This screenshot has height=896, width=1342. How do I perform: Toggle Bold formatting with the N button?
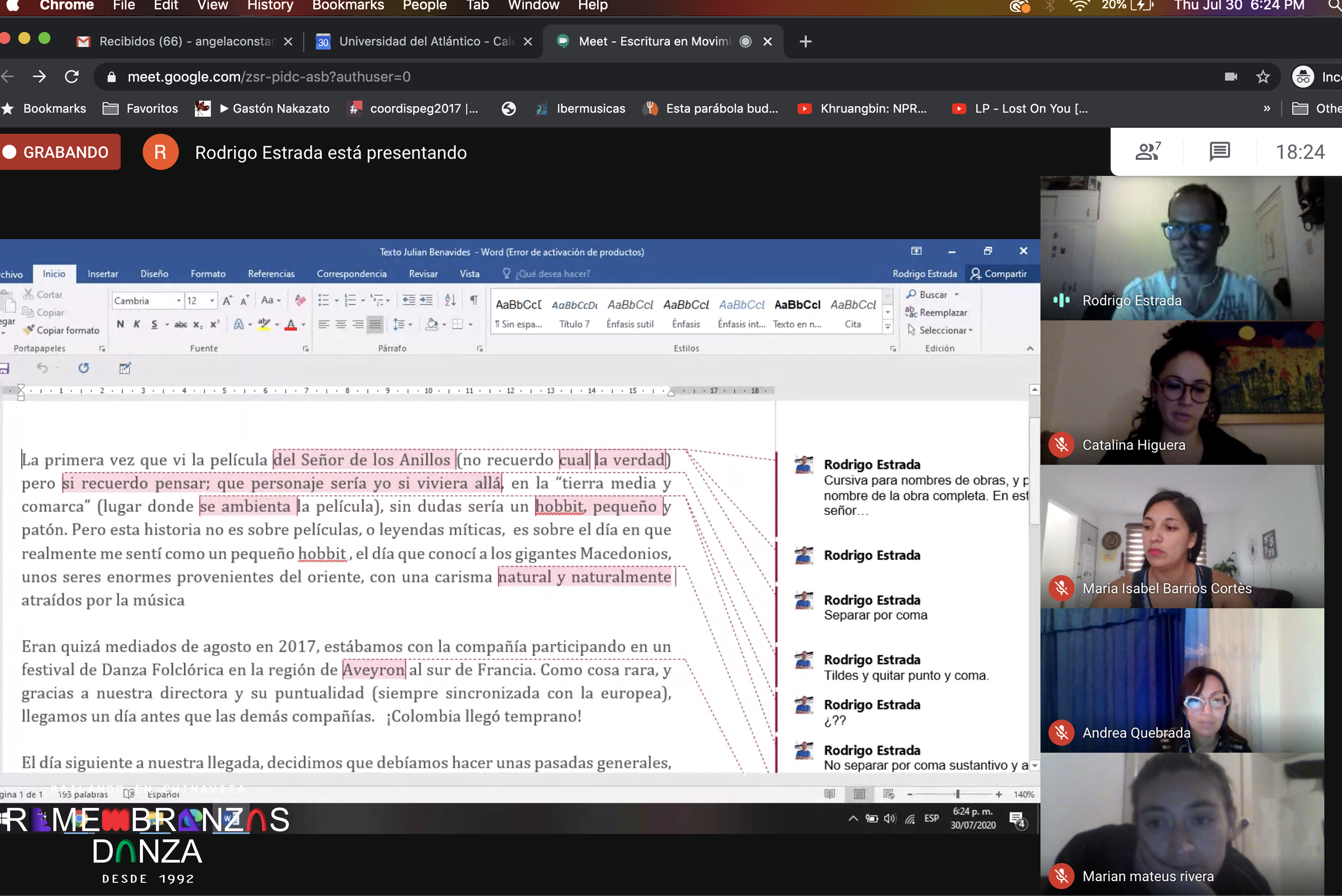tap(120, 324)
